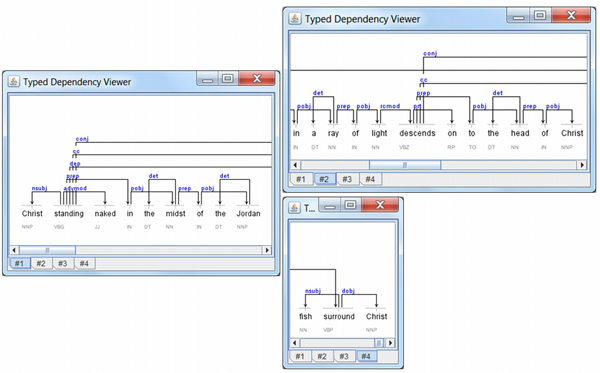This screenshot has height=373, width=600.
Task: Click the top-right viewer's title bar text
Action: click(x=362, y=19)
